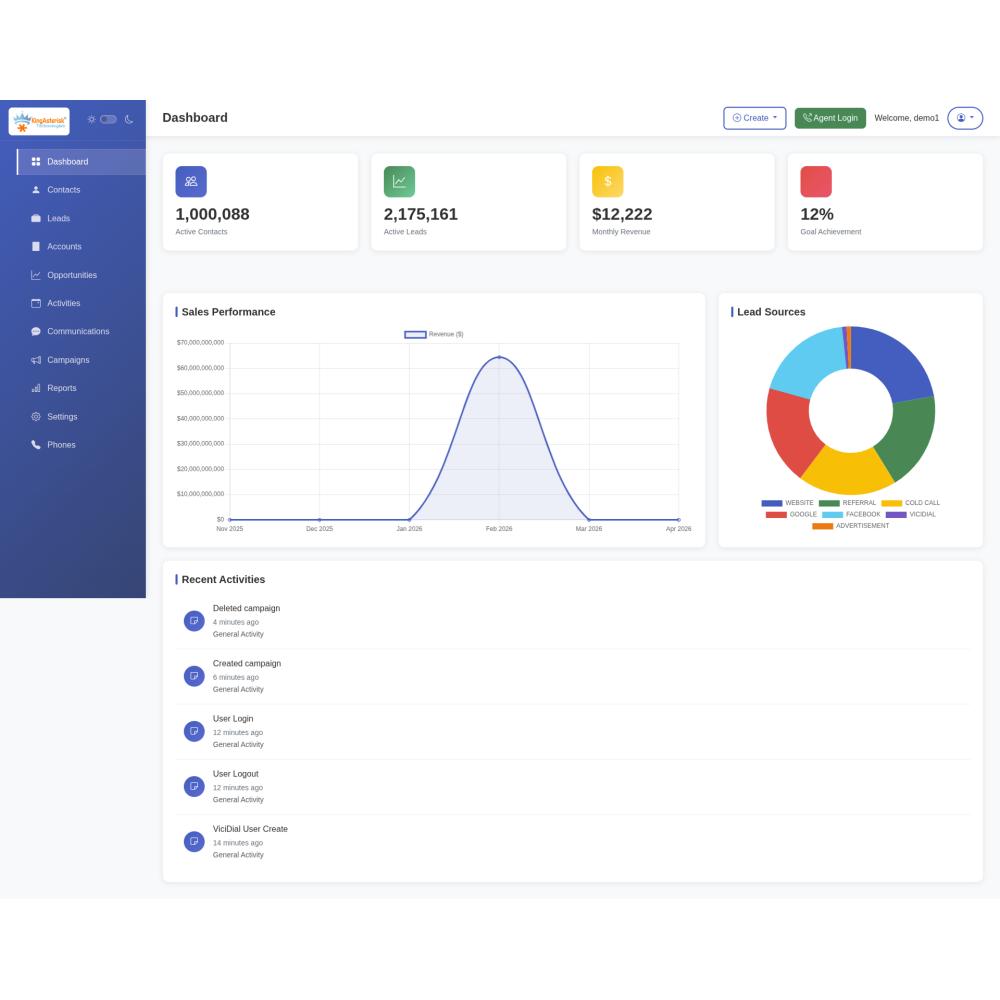Click the Monthly Revenue dollar icon
This screenshot has height=1000, width=1000.
(607, 181)
